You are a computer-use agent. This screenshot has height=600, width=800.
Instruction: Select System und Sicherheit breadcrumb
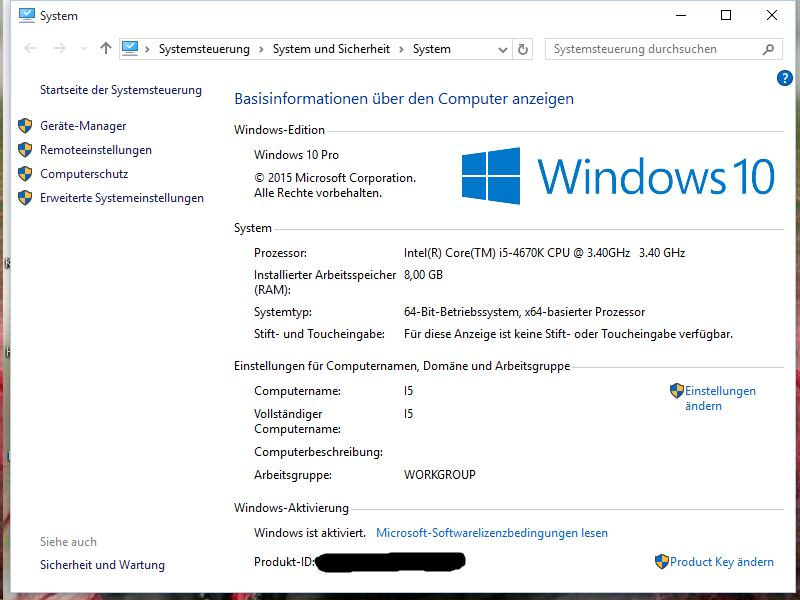[x=331, y=49]
